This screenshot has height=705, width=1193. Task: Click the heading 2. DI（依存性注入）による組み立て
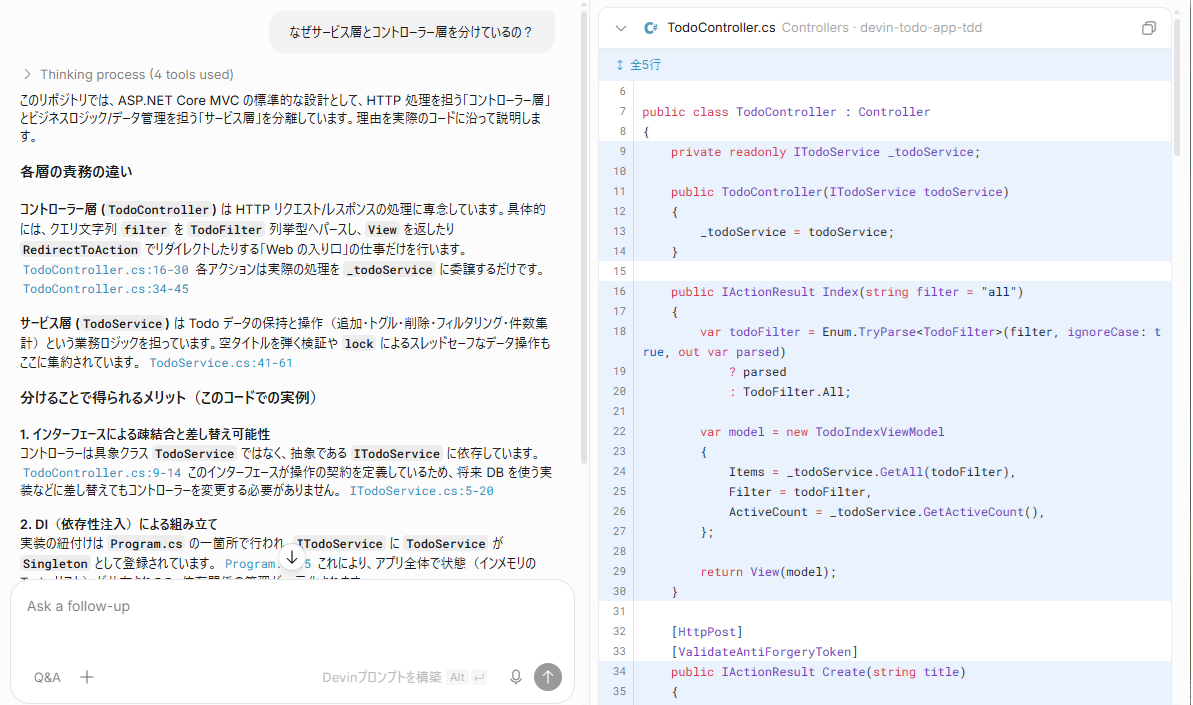click(x=119, y=524)
